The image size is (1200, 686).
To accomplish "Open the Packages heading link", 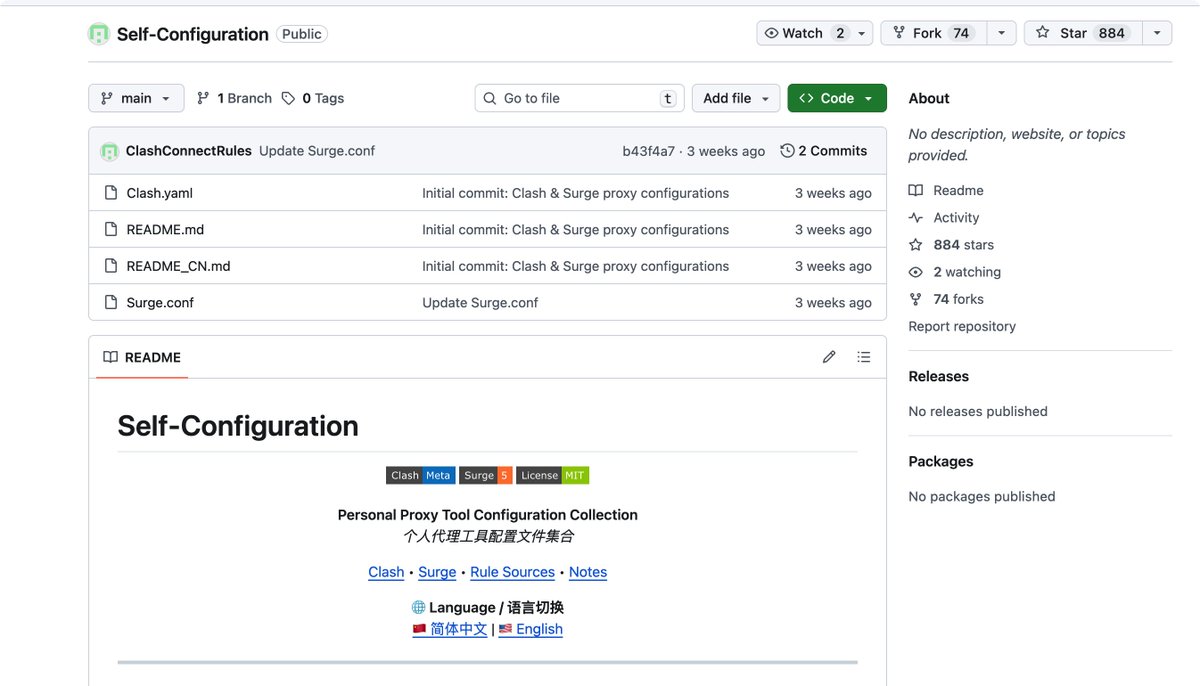I will tap(940, 461).
